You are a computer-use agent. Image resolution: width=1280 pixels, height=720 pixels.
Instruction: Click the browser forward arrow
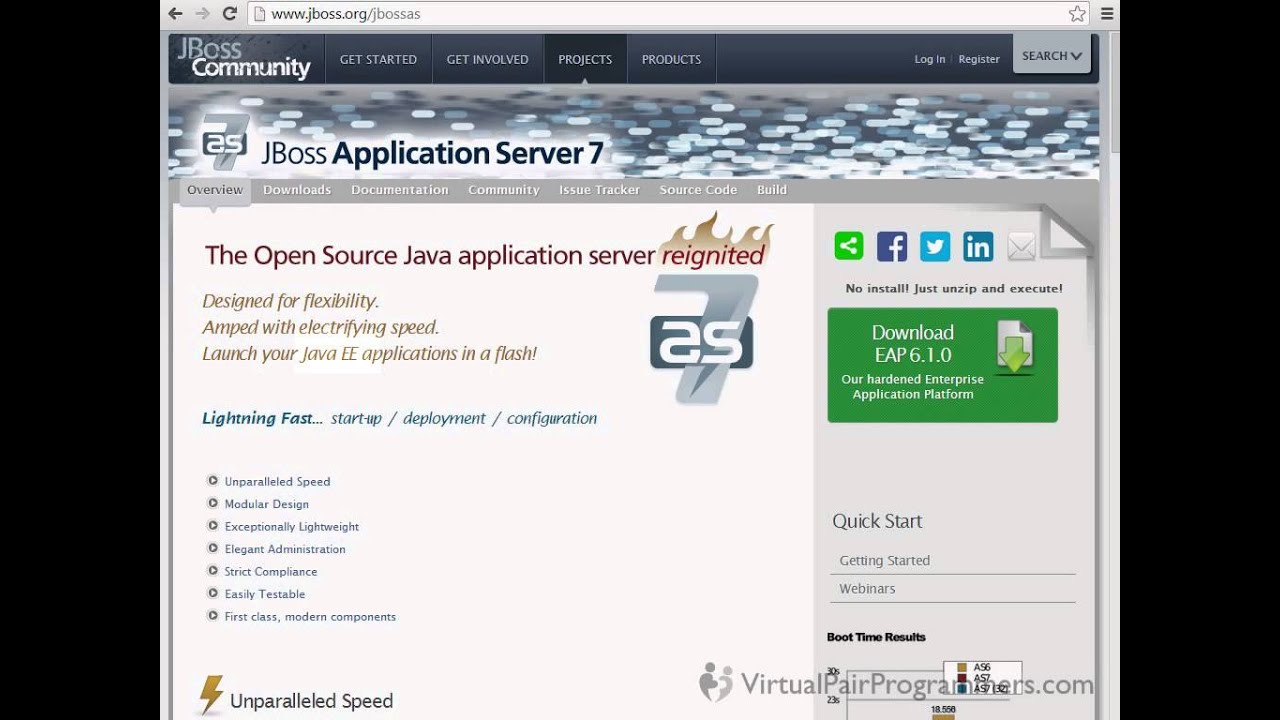(202, 14)
